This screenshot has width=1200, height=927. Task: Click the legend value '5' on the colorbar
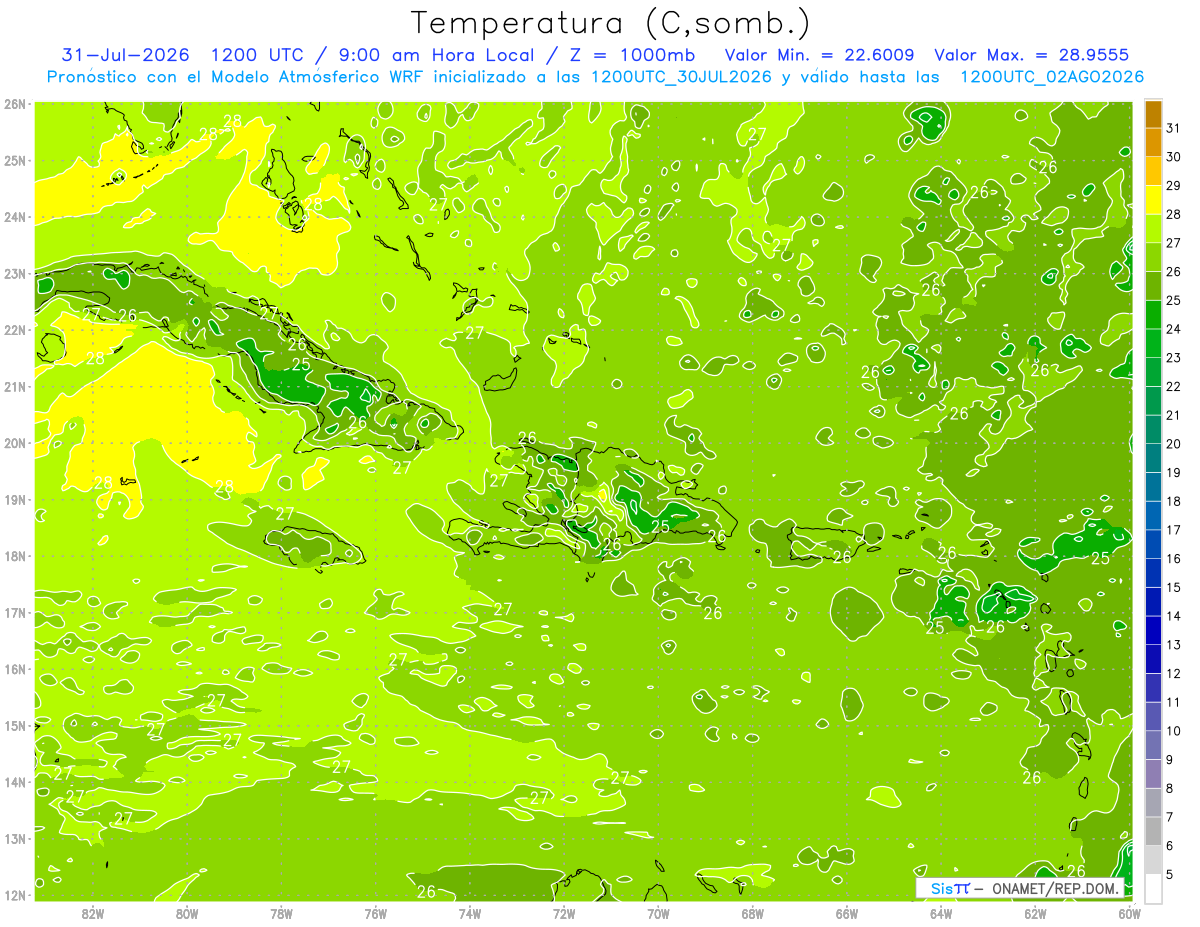click(1171, 874)
